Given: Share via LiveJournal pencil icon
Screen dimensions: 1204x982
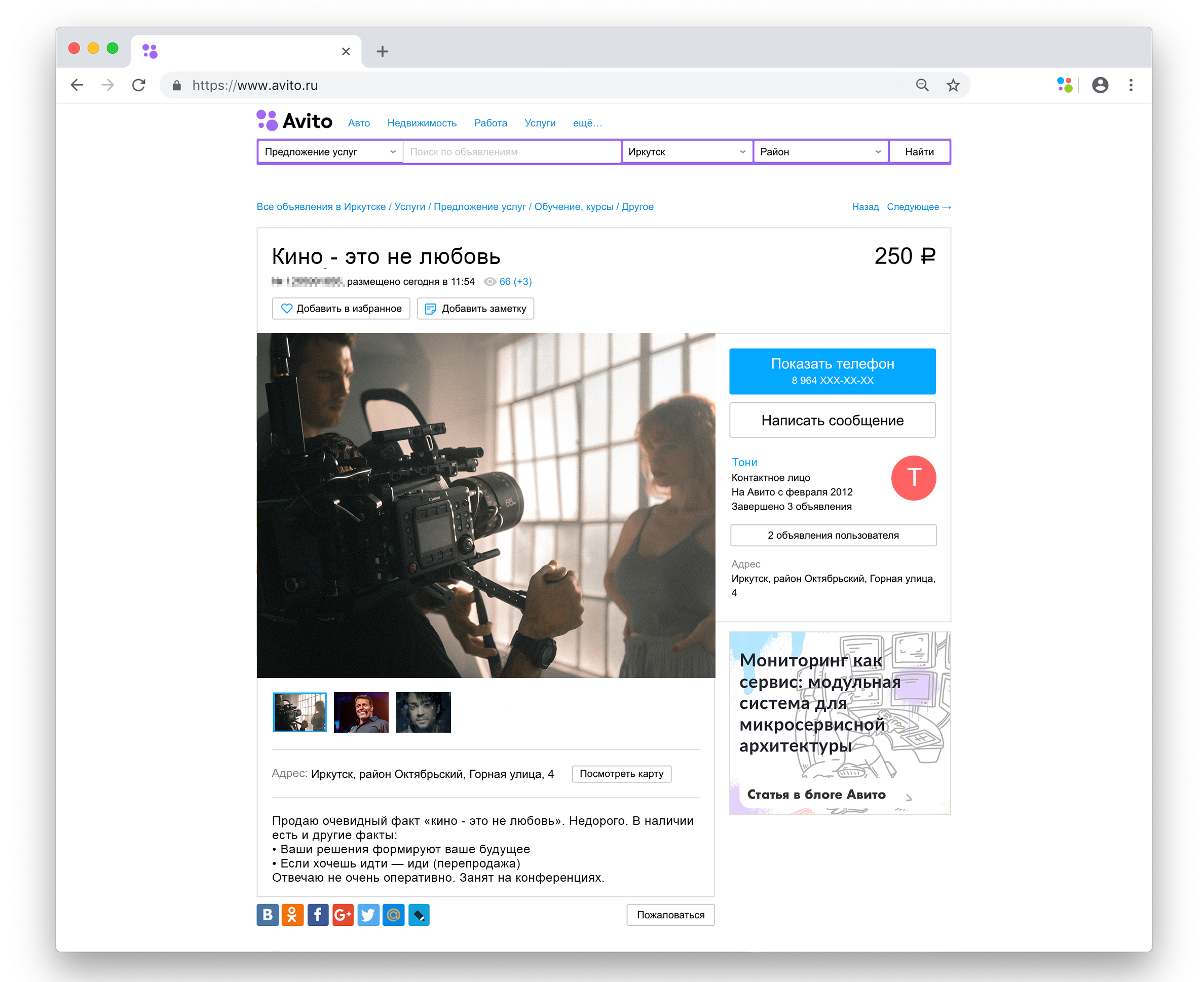Looking at the screenshot, I should [419, 915].
